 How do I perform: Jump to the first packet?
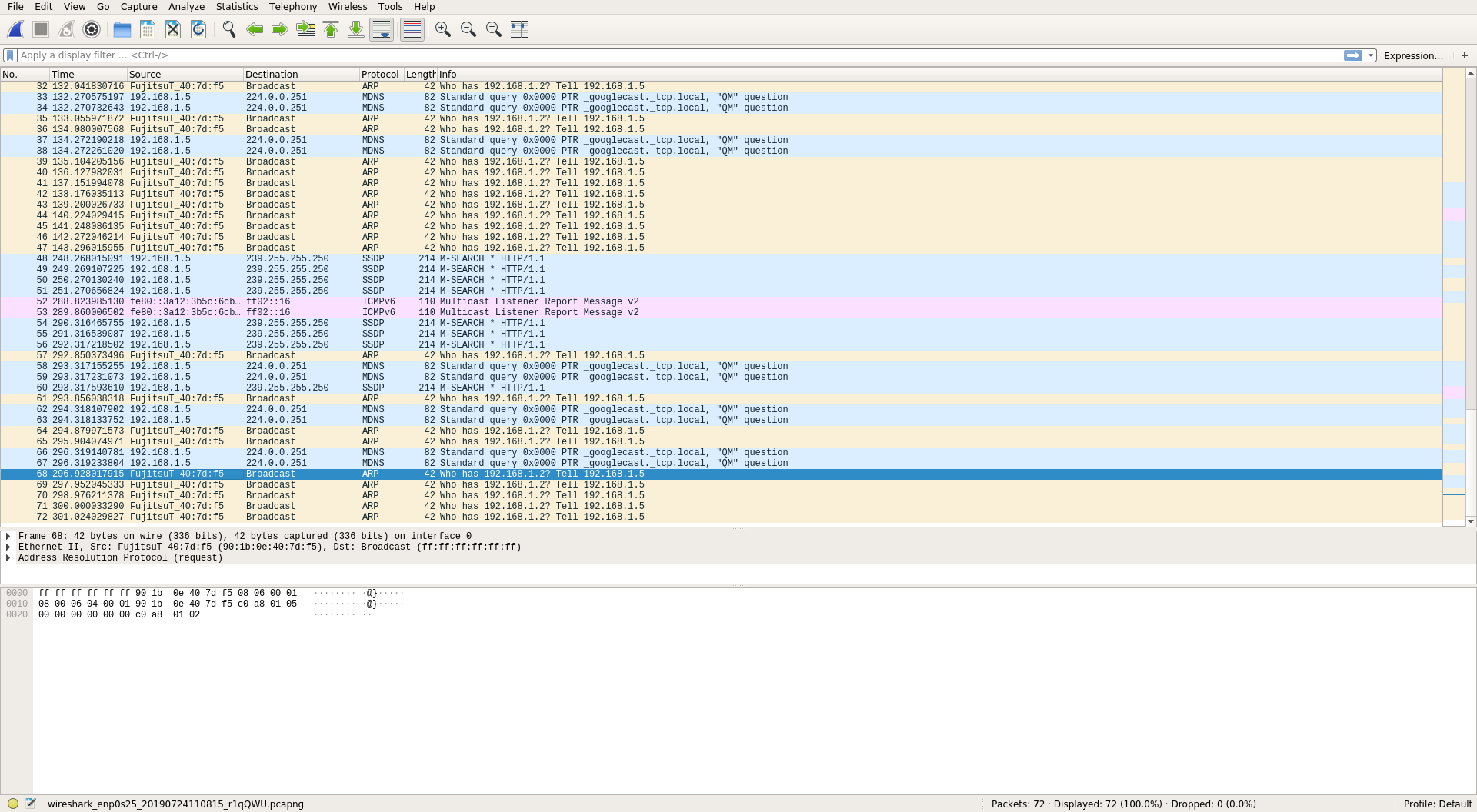click(331, 29)
